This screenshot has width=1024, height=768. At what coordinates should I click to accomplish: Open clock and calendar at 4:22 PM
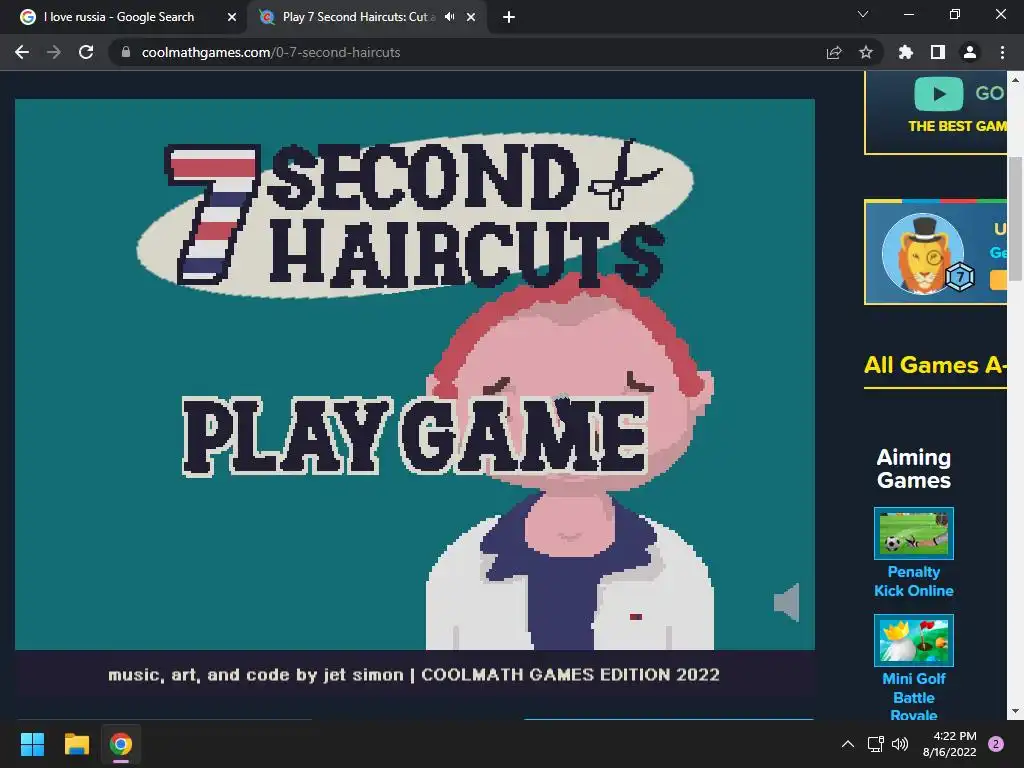(x=950, y=744)
